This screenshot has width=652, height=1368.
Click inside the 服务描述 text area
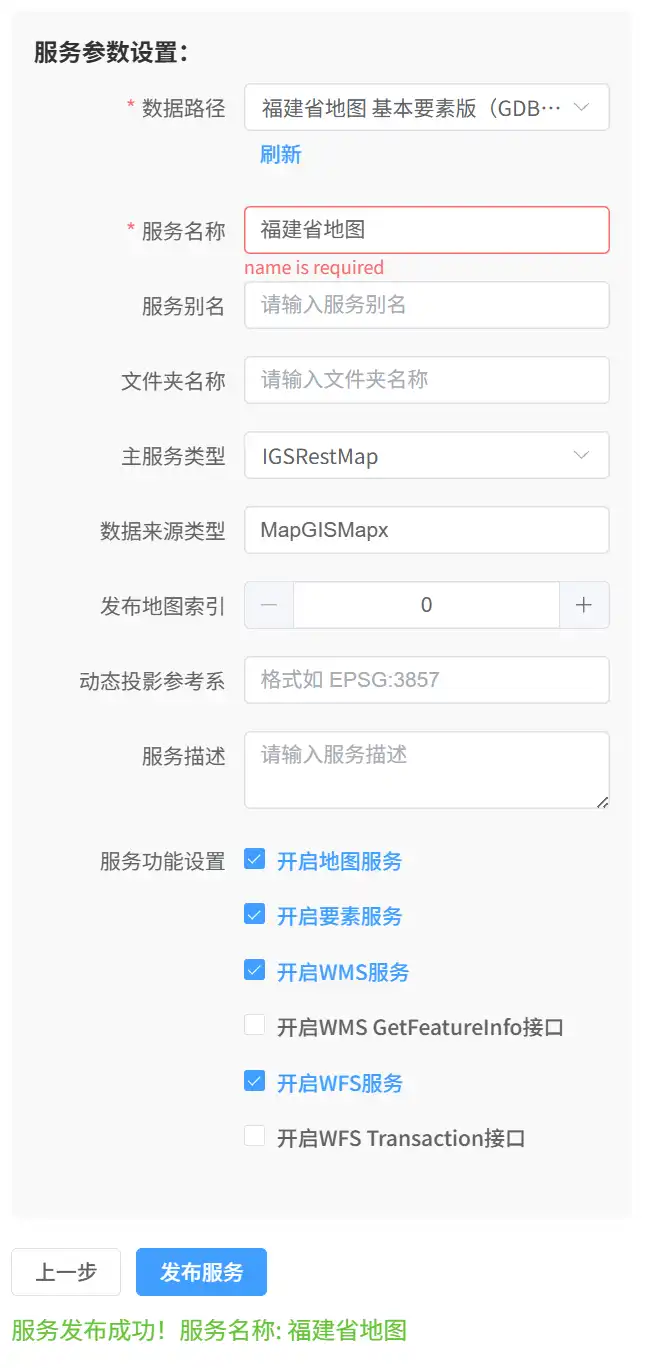pyautogui.click(x=427, y=765)
